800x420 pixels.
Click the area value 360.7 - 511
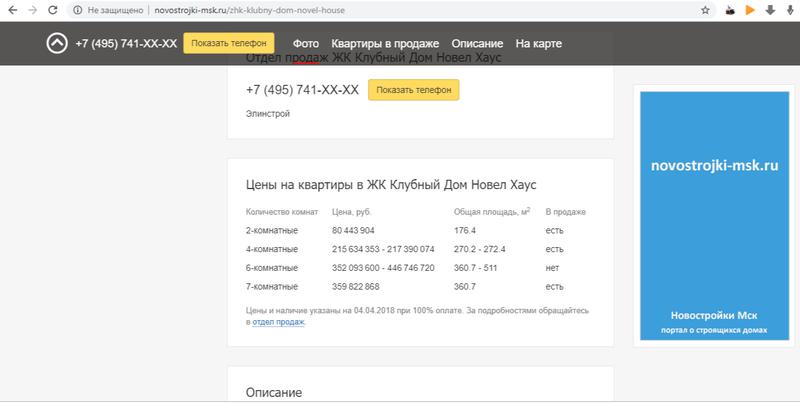[x=475, y=268]
